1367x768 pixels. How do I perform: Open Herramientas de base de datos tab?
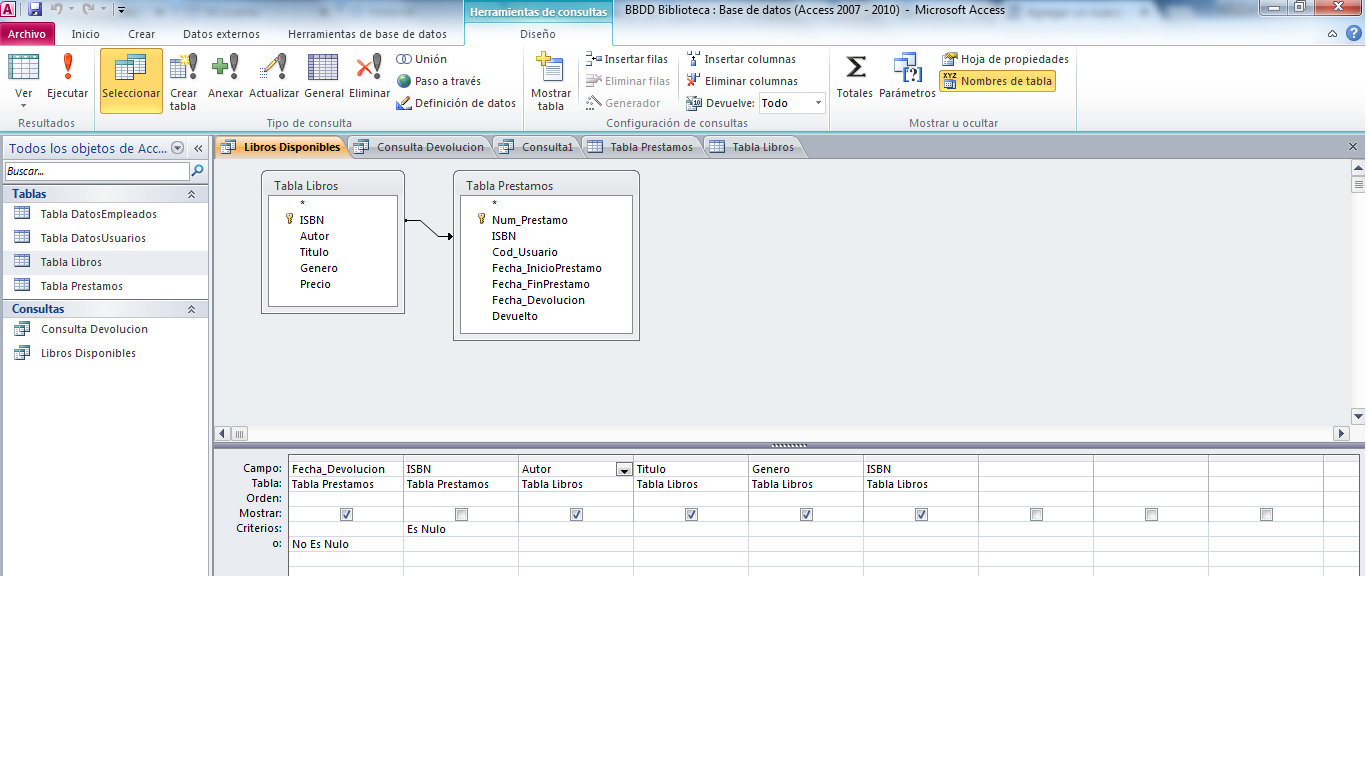point(367,33)
